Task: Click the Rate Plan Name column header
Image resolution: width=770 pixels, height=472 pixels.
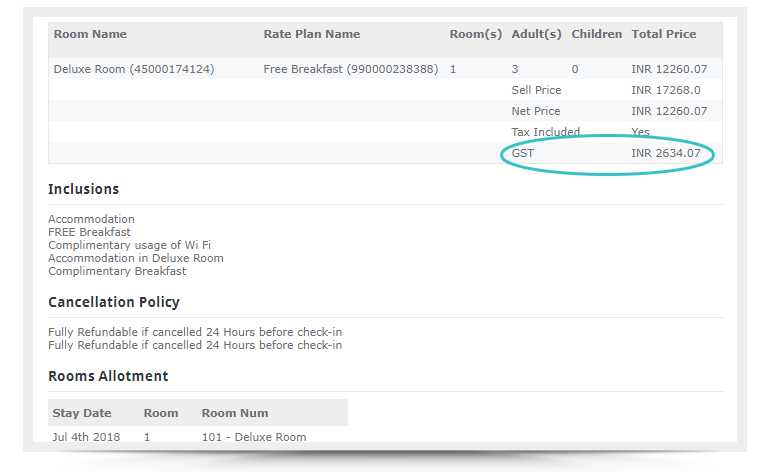Action: 311,34
